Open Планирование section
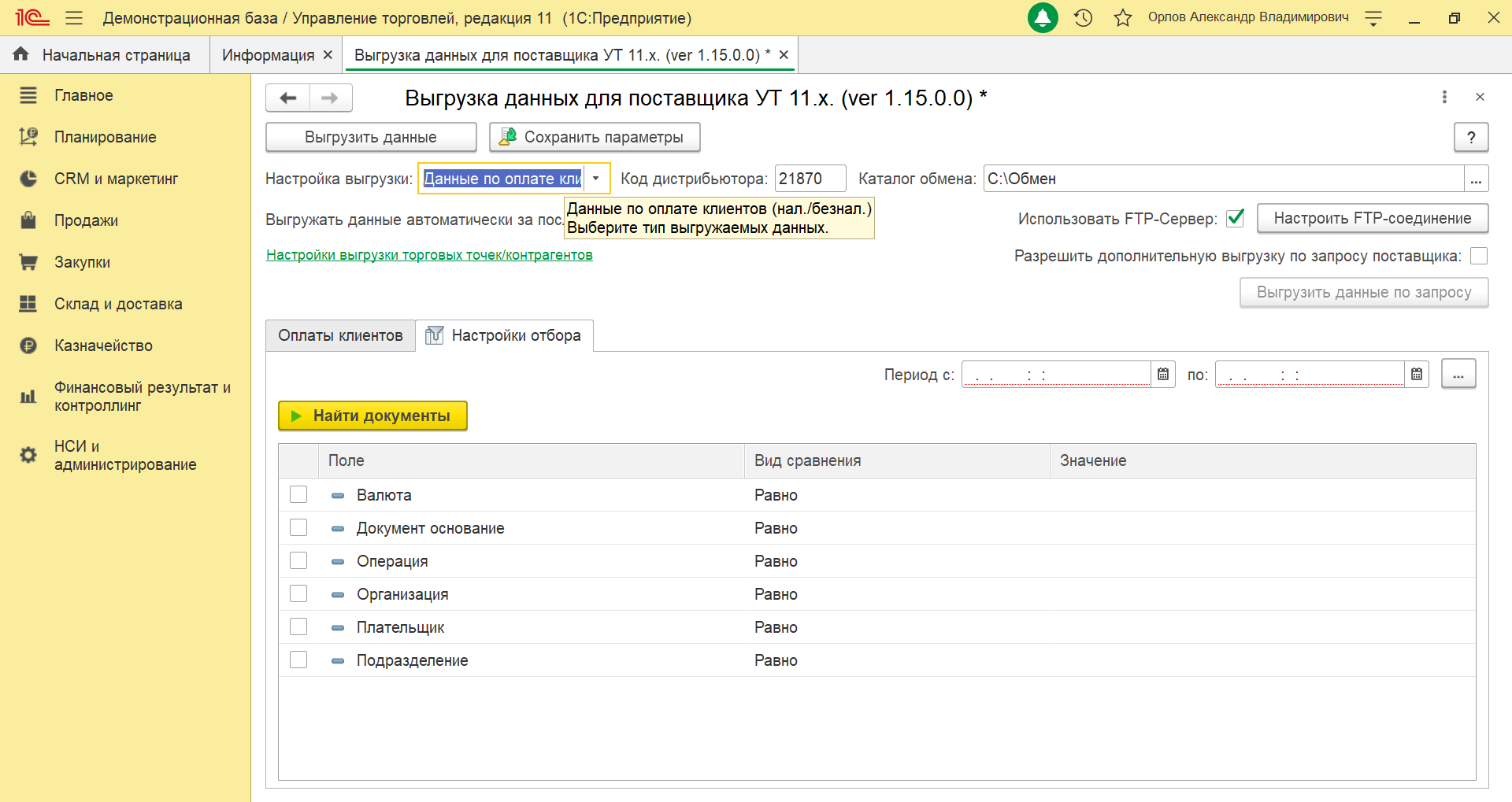 tap(105, 137)
